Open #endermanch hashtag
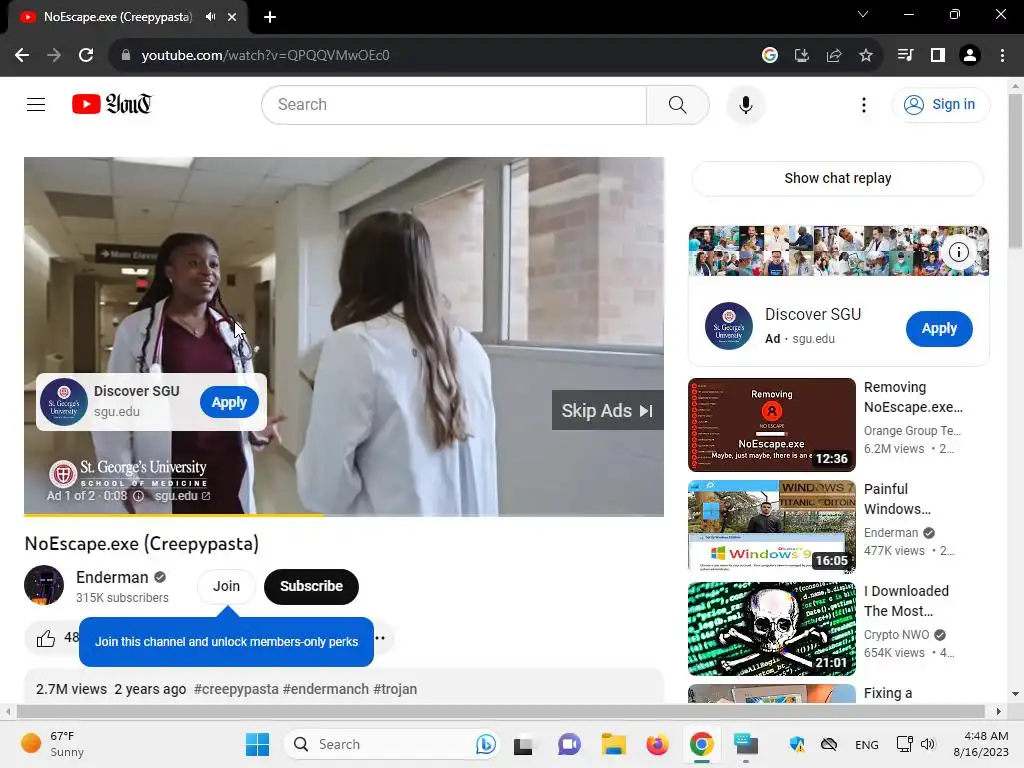The image size is (1024, 768). [326, 689]
